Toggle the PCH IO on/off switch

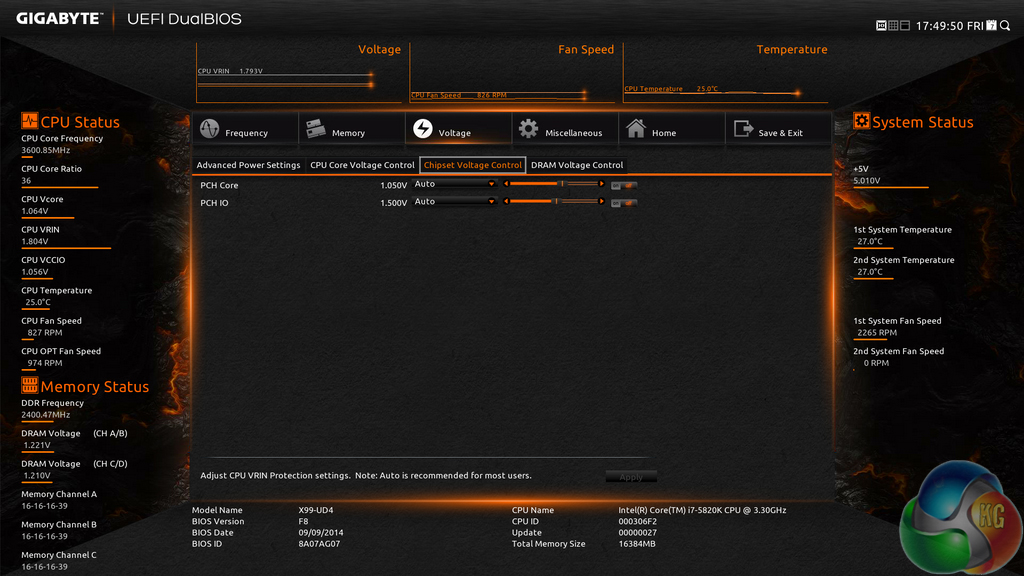tap(624, 203)
